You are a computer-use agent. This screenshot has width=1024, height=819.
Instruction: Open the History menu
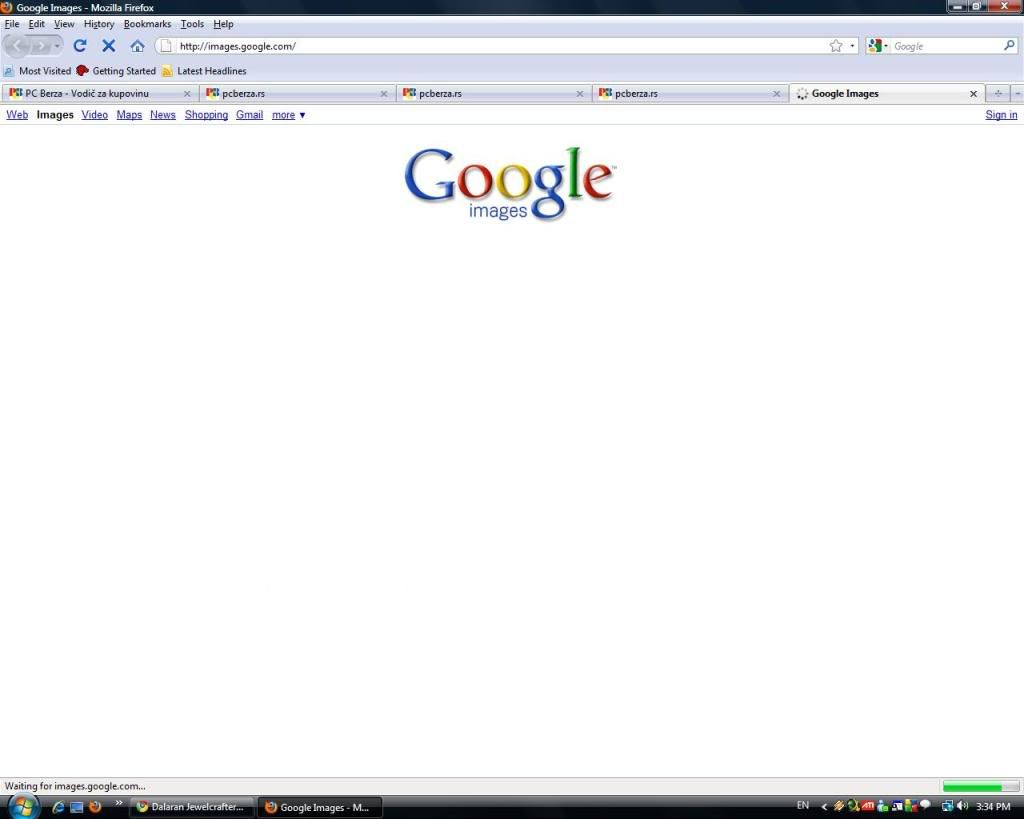tap(99, 24)
